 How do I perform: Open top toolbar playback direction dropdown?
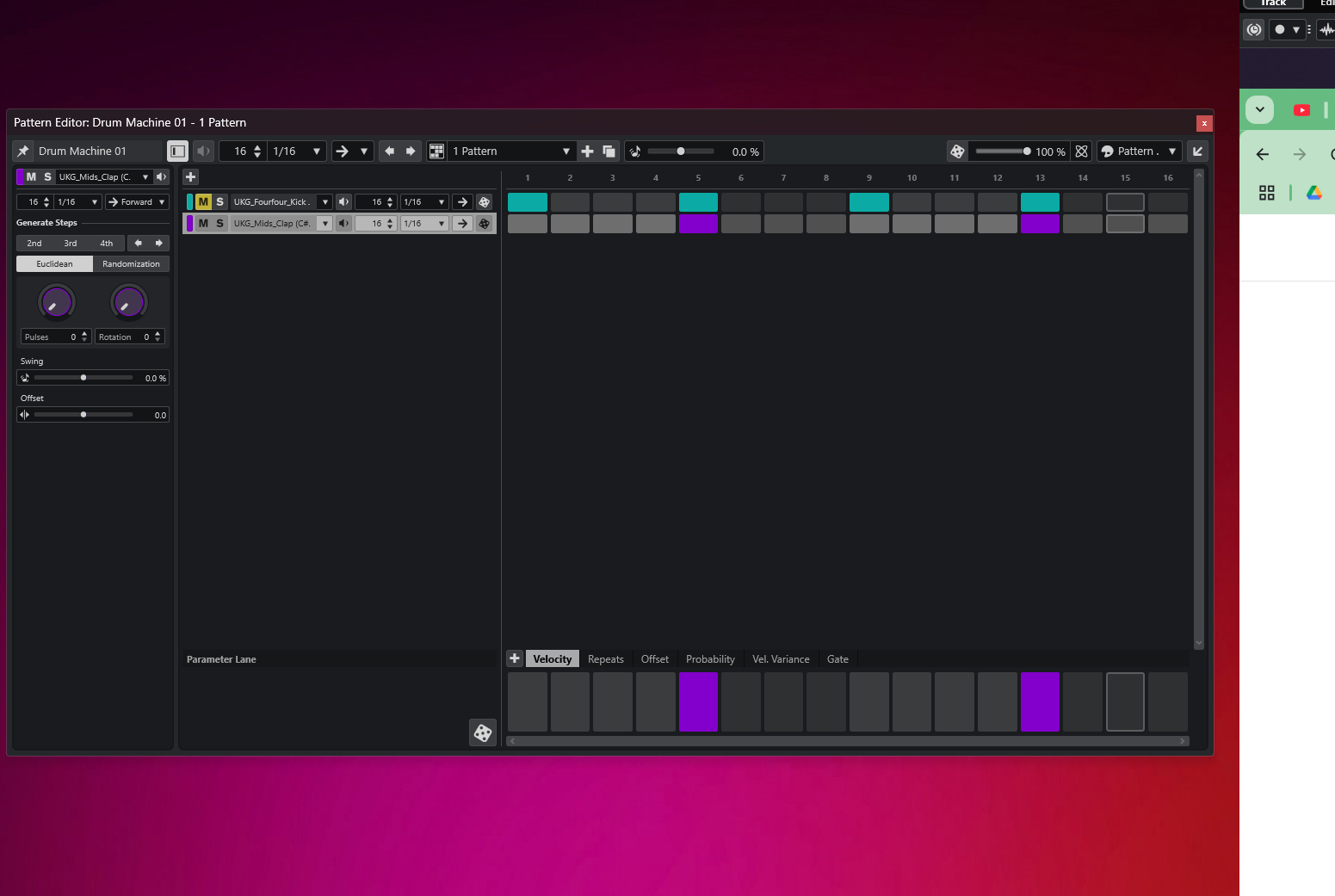[351, 151]
